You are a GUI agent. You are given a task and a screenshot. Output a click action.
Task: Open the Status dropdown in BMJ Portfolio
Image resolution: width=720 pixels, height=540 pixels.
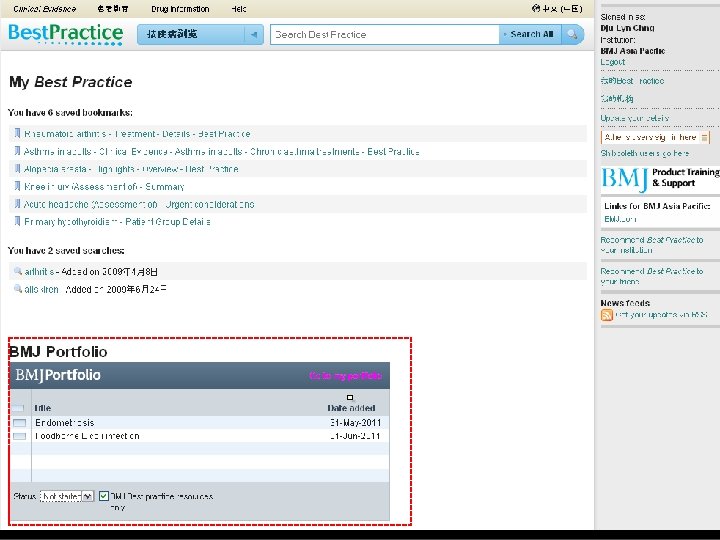tap(67, 496)
